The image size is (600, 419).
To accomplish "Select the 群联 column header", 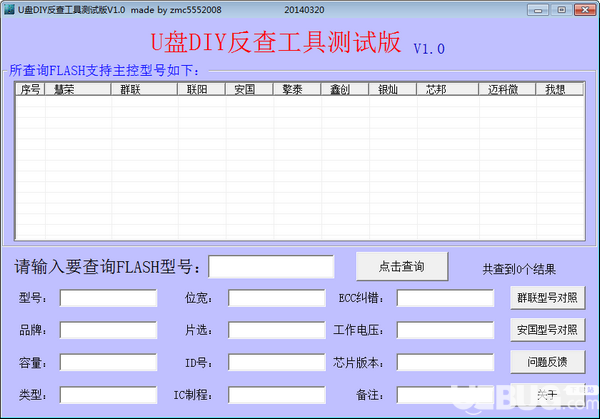I will pyautogui.click(x=144, y=89).
